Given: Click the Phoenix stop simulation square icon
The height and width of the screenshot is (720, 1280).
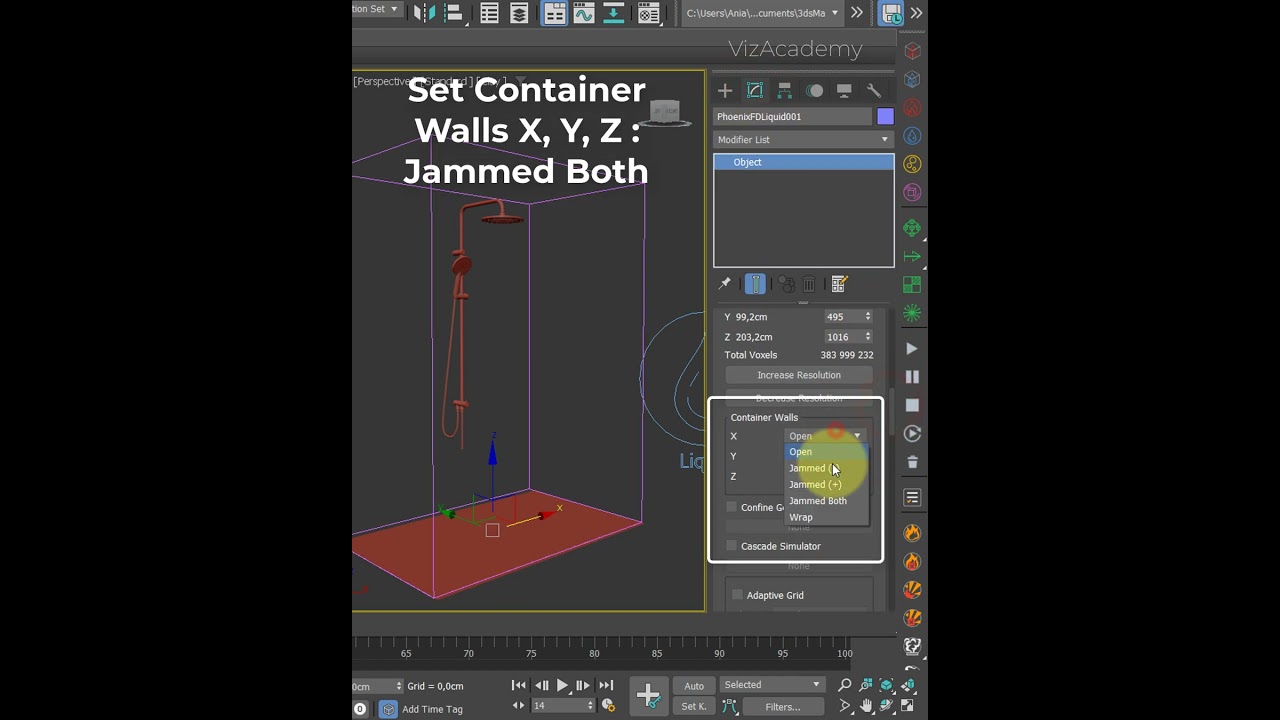Looking at the screenshot, I should [x=912, y=405].
